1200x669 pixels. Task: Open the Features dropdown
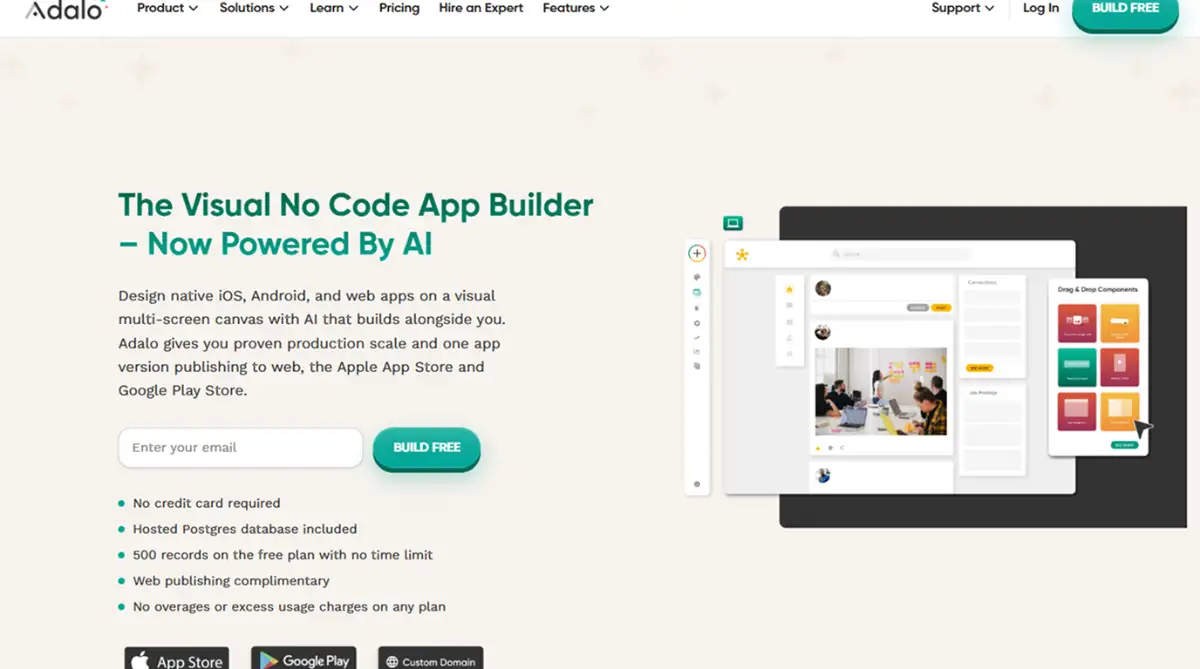pos(576,8)
